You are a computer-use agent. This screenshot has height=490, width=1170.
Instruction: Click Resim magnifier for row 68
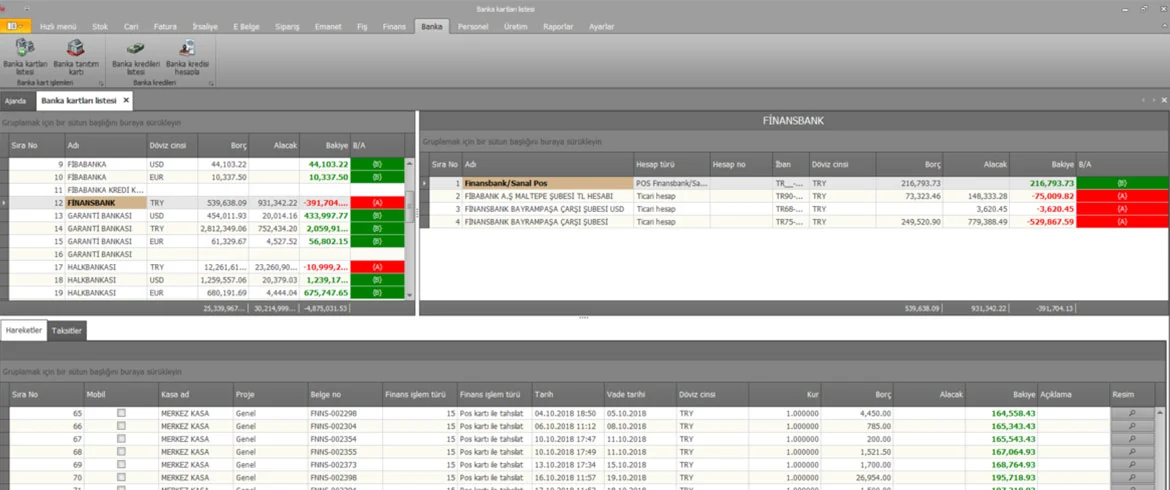click(x=1132, y=451)
